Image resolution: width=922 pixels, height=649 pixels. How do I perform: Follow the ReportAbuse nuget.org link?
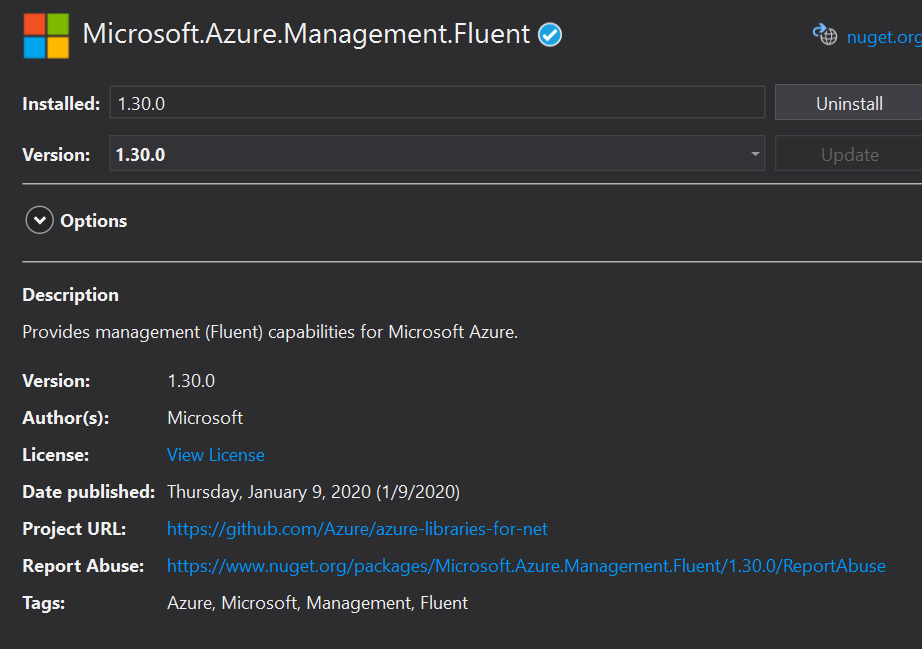(x=526, y=566)
